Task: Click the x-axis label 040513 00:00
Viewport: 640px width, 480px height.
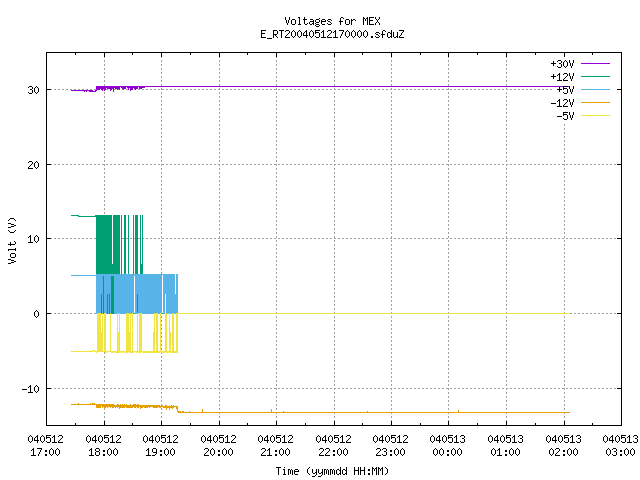Action: coord(448,445)
